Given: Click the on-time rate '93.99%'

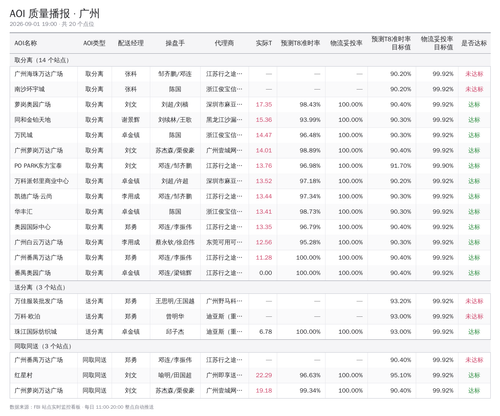Looking at the screenshot, I should tap(310, 120).
